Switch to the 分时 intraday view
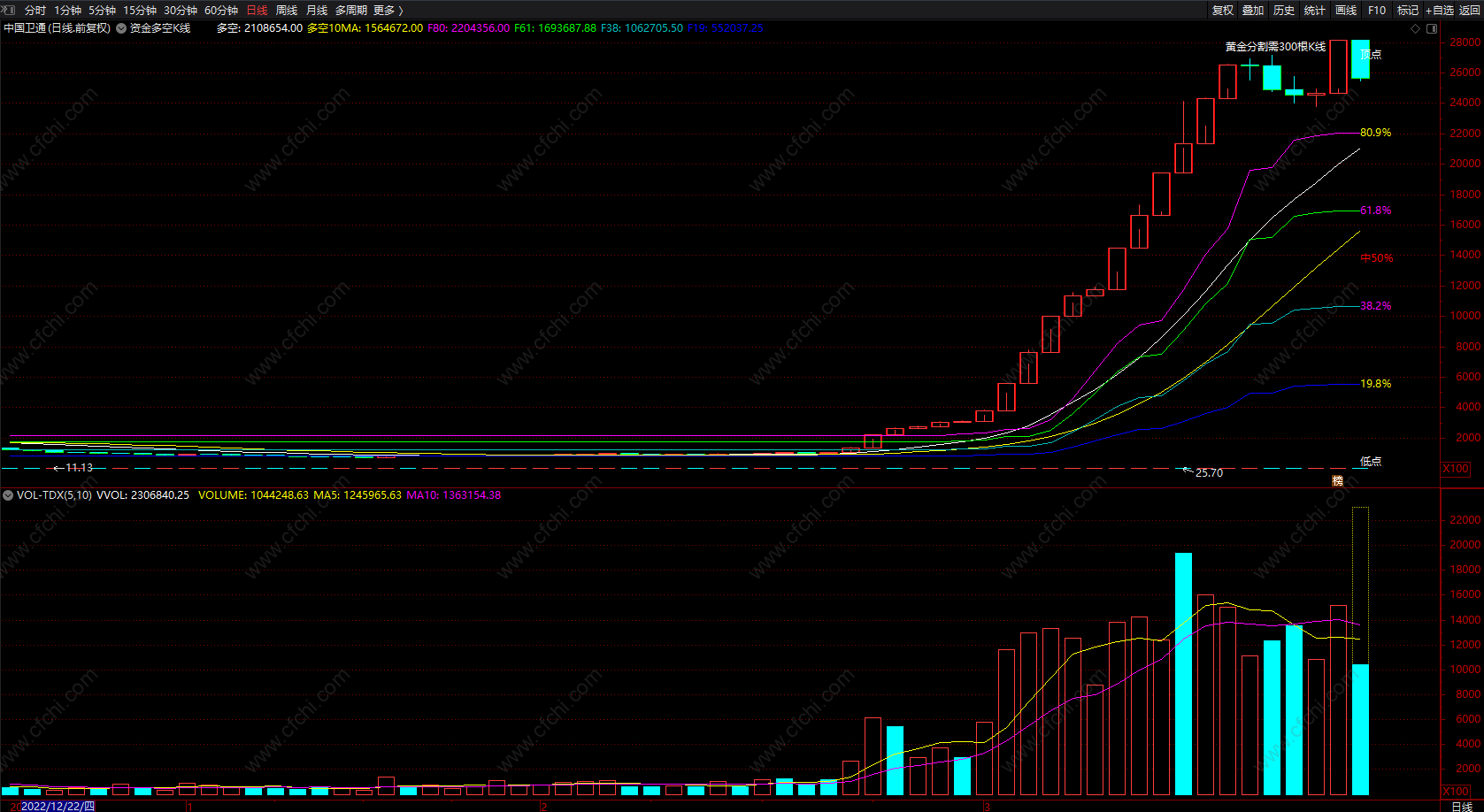The image size is (1484, 812). (x=35, y=11)
